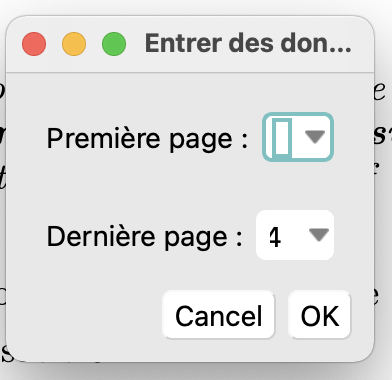Maximize the dialog with the green button

click(114, 44)
